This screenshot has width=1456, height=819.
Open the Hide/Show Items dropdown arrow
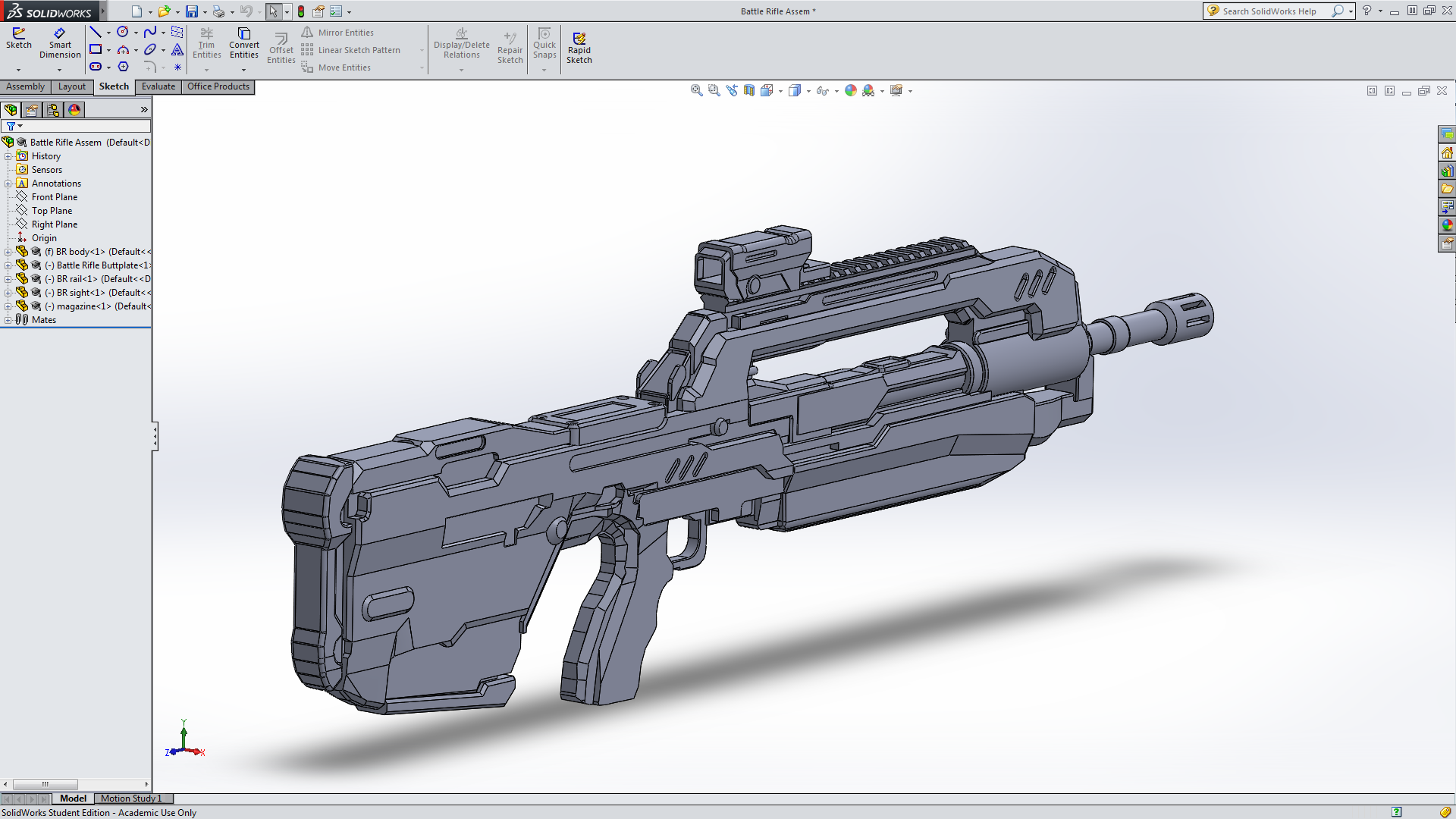(836, 91)
